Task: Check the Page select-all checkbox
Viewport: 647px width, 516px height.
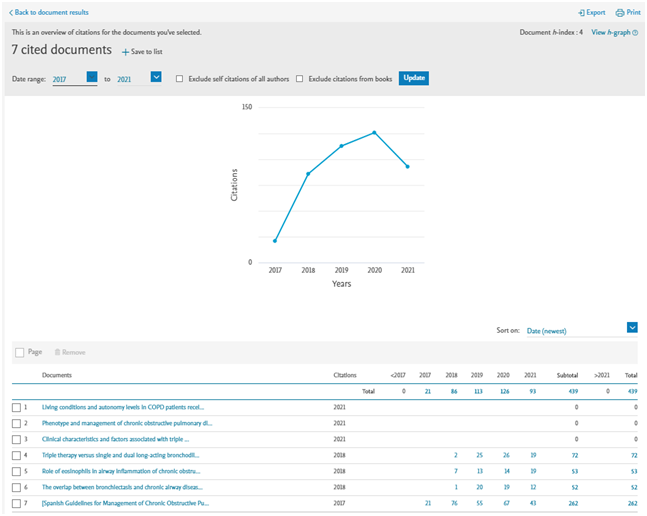Action: (19, 352)
